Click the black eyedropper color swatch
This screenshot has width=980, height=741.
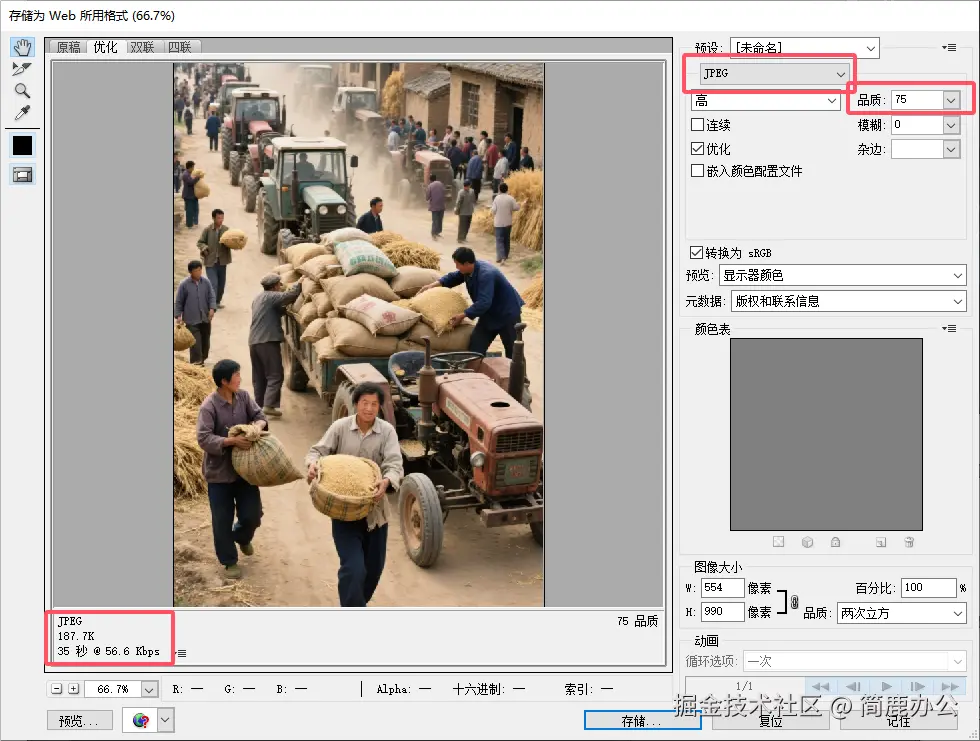(22, 146)
